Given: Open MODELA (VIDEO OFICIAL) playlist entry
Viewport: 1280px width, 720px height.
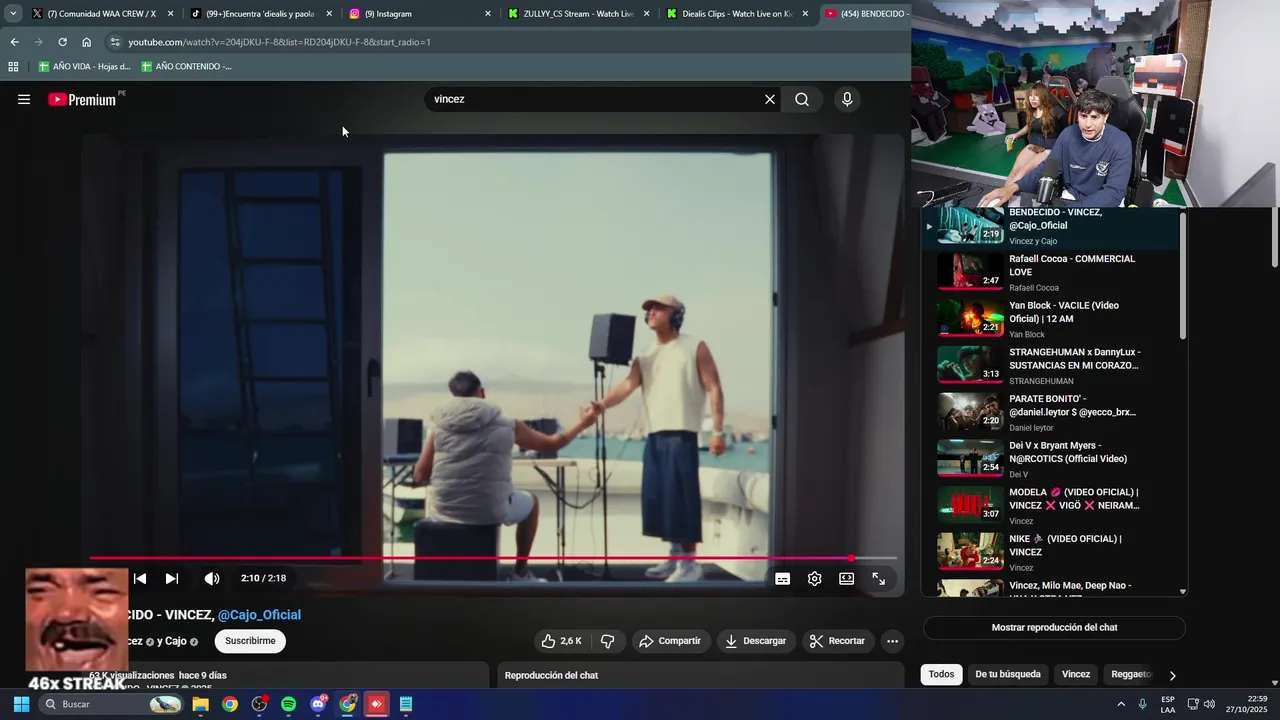Looking at the screenshot, I should (x=1050, y=506).
